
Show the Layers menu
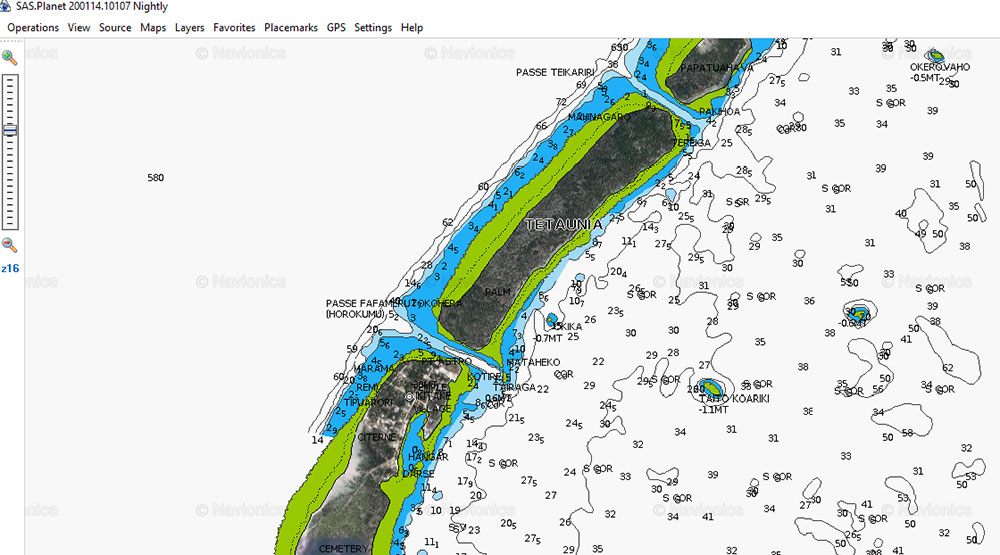pyautogui.click(x=189, y=28)
